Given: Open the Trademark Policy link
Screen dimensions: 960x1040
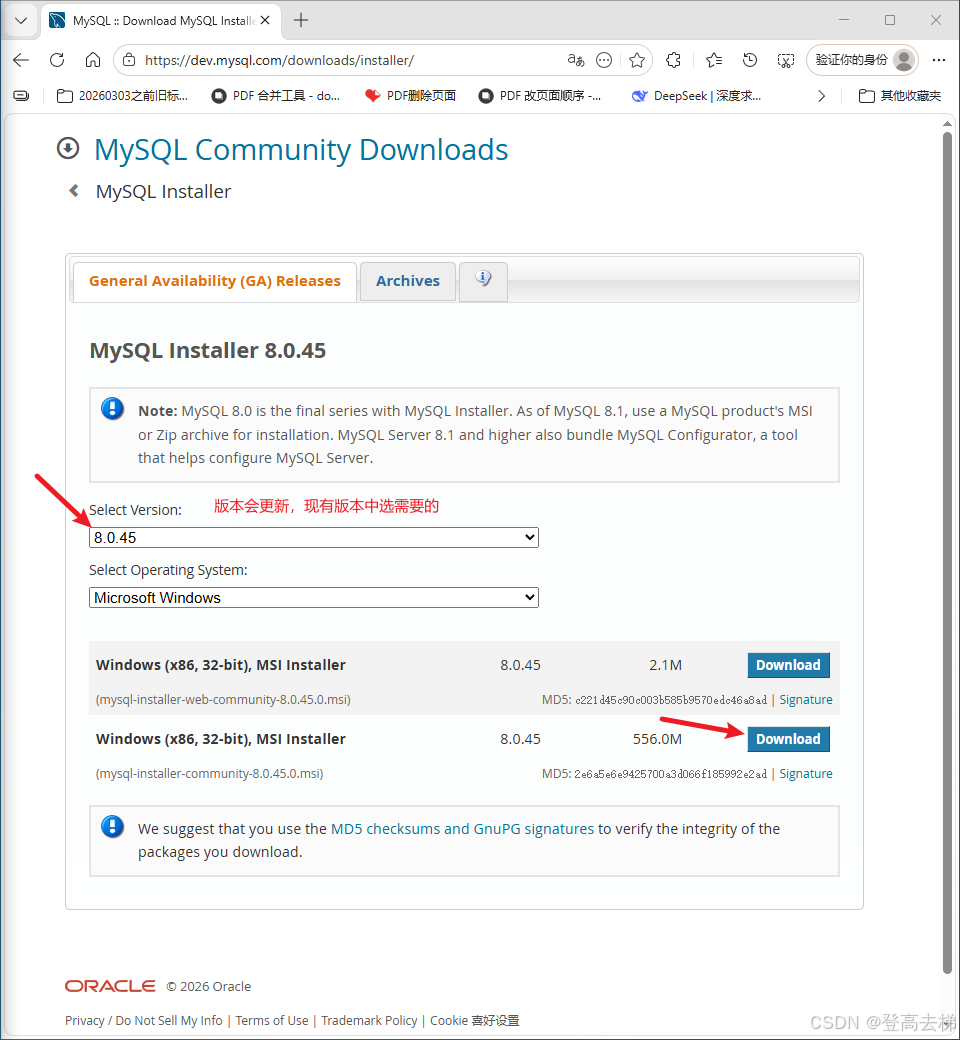Looking at the screenshot, I should click(x=370, y=1021).
